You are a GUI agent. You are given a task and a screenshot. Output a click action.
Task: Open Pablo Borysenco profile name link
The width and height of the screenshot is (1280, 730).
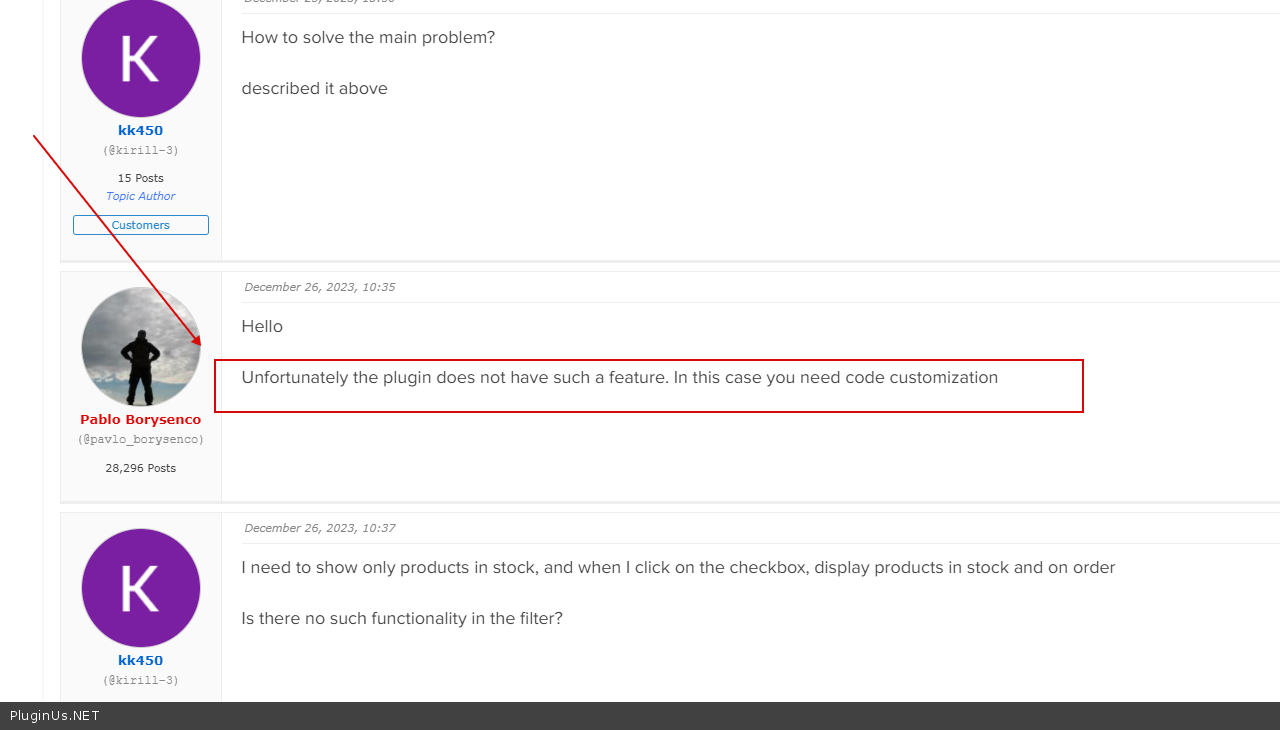[x=140, y=420]
